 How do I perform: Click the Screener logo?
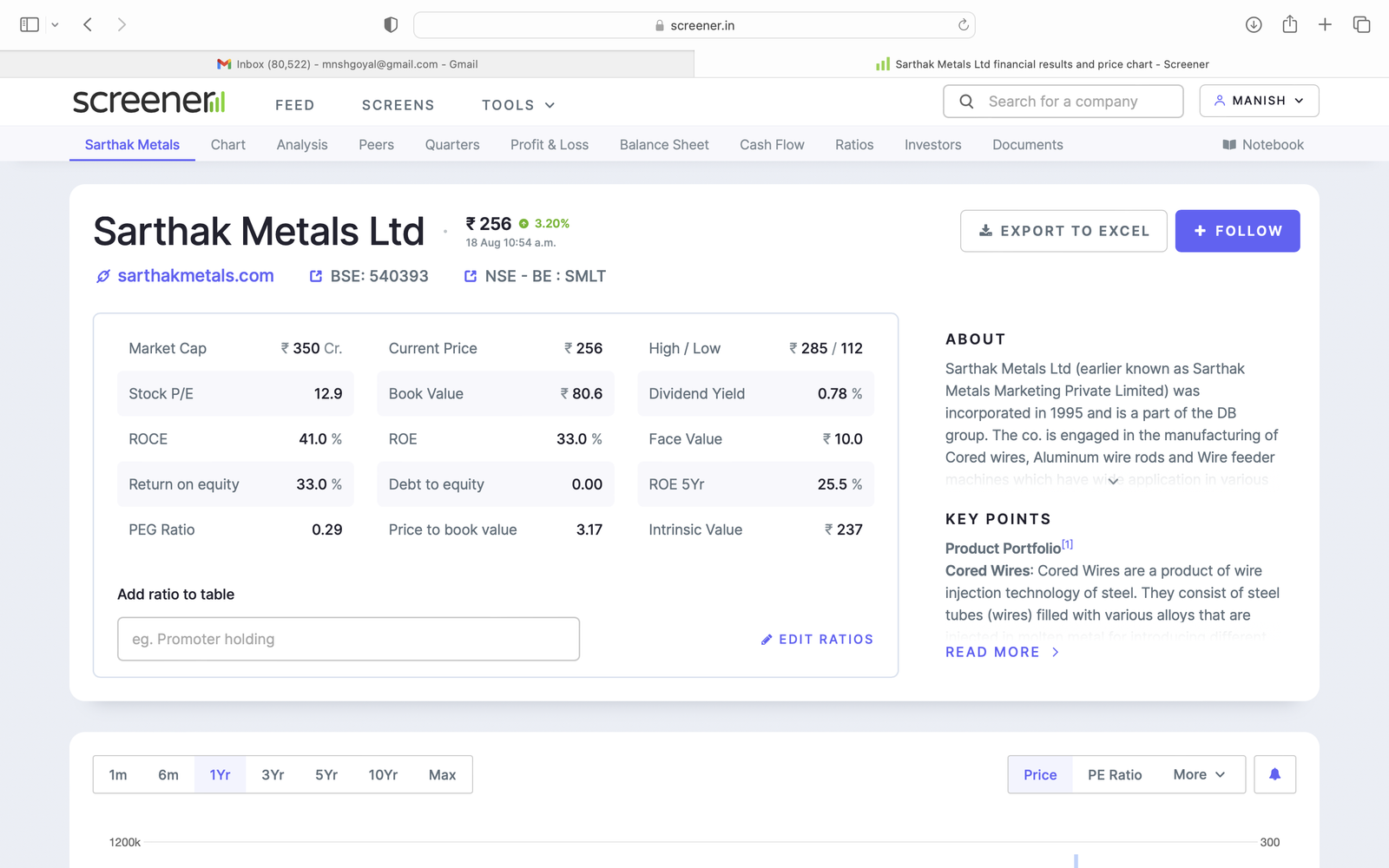pos(149,102)
